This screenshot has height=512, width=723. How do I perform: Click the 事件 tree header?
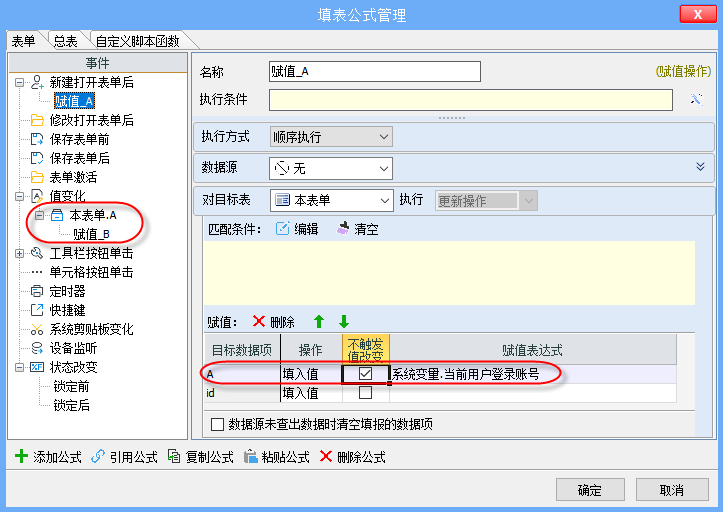pyautogui.click(x=98, y=63)
